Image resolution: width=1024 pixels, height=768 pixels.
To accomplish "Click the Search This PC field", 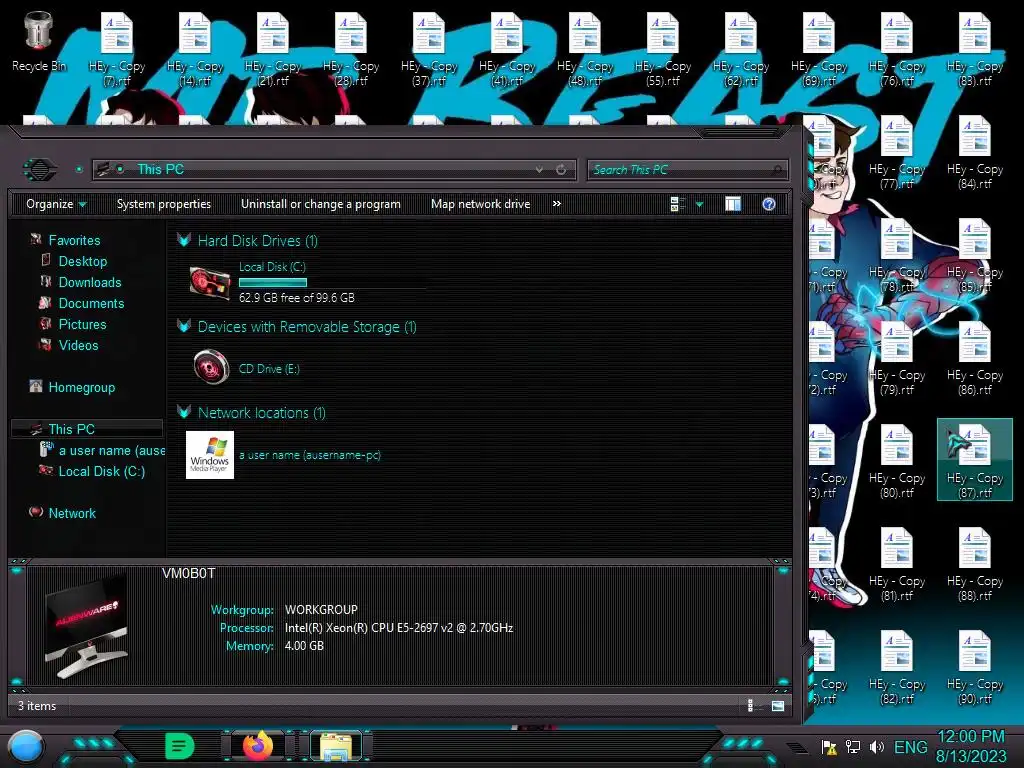I will 687,170.
